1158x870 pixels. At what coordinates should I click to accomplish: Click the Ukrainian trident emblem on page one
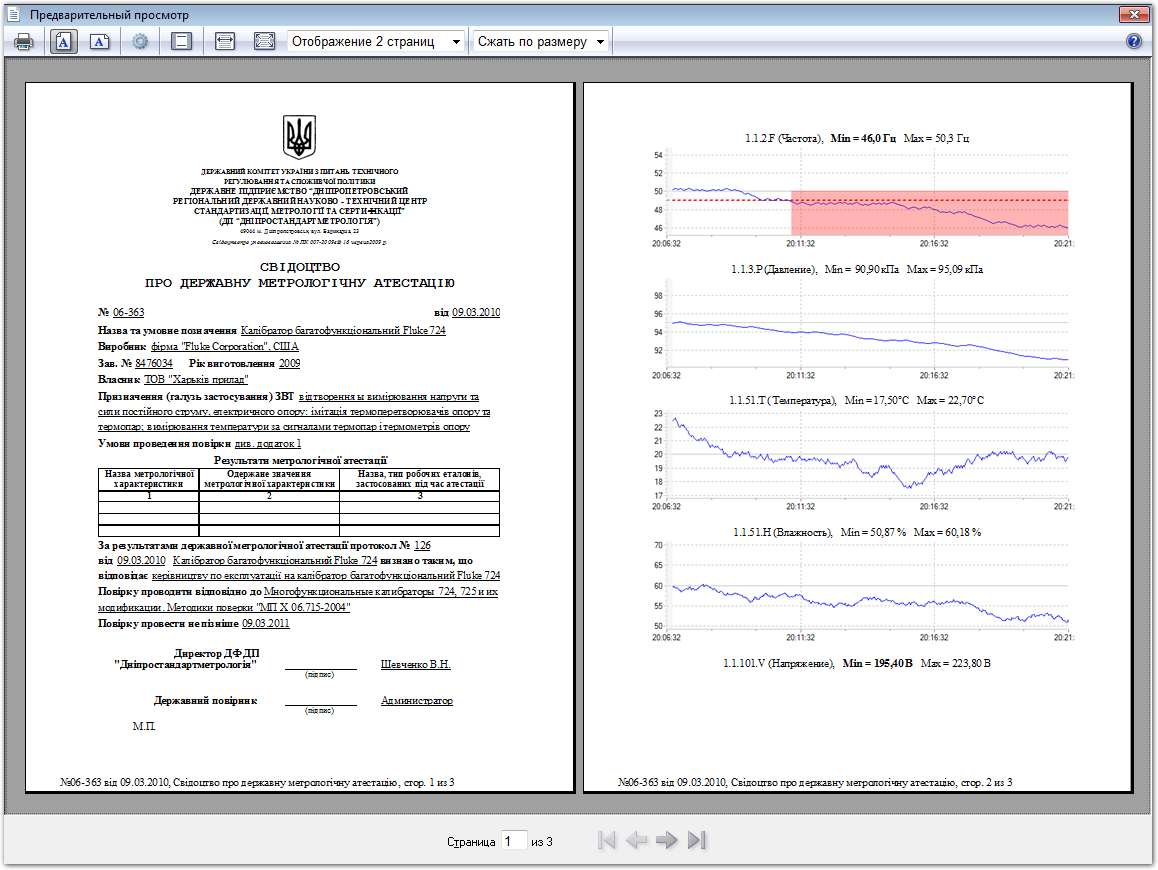click(299, 137)
